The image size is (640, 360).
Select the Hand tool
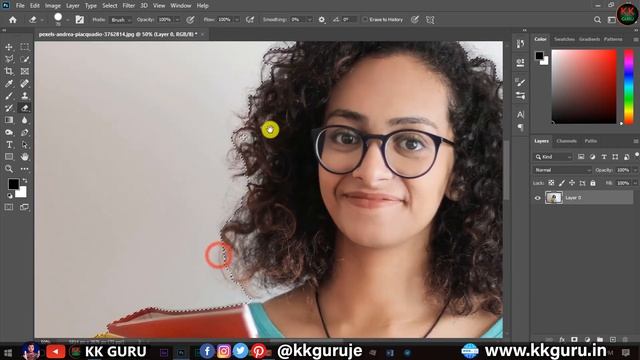(24, 157)
